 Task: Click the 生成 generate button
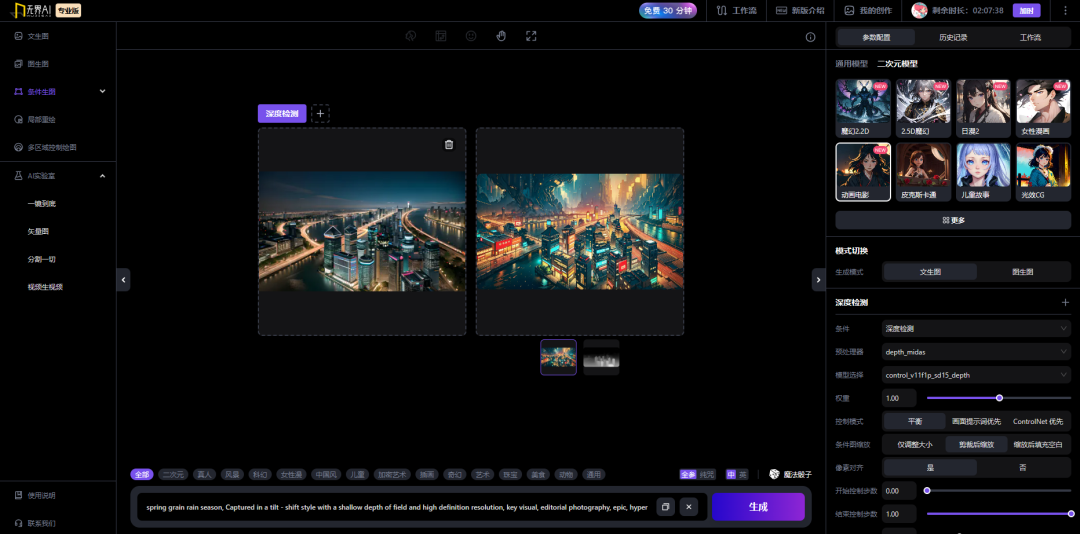coord(758,506)
